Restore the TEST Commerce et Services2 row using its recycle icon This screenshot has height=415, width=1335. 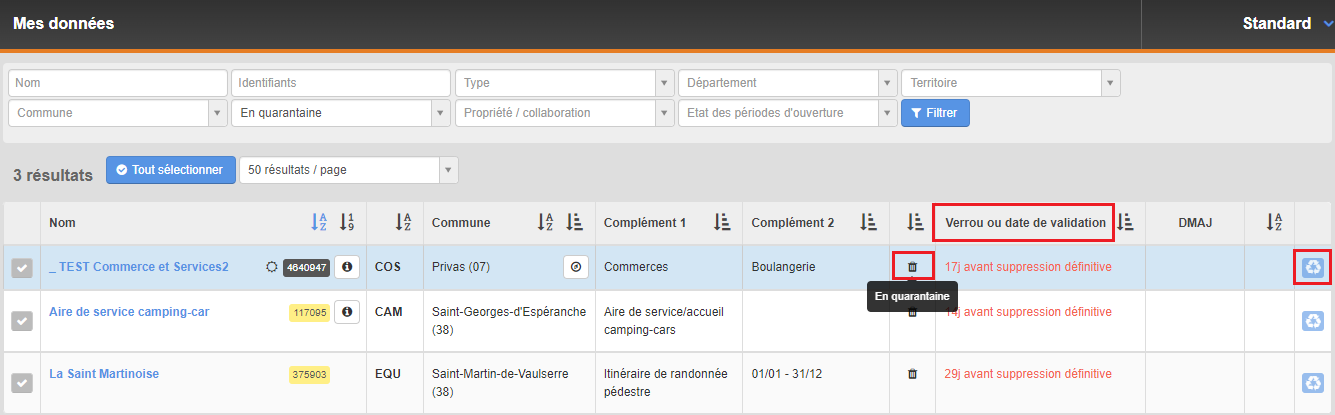(x=1313, y=267)
